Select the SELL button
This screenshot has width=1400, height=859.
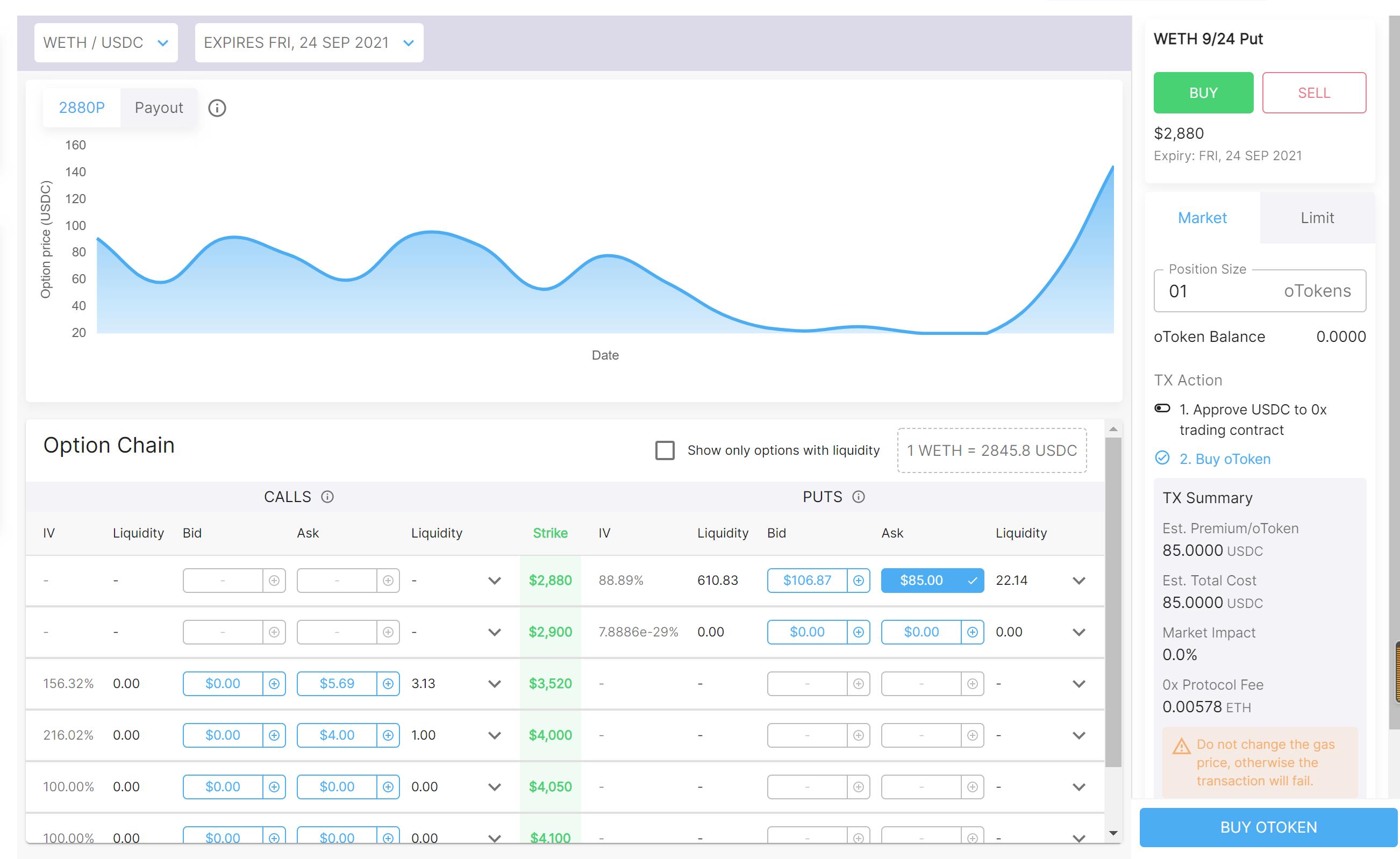(1313, 92)
